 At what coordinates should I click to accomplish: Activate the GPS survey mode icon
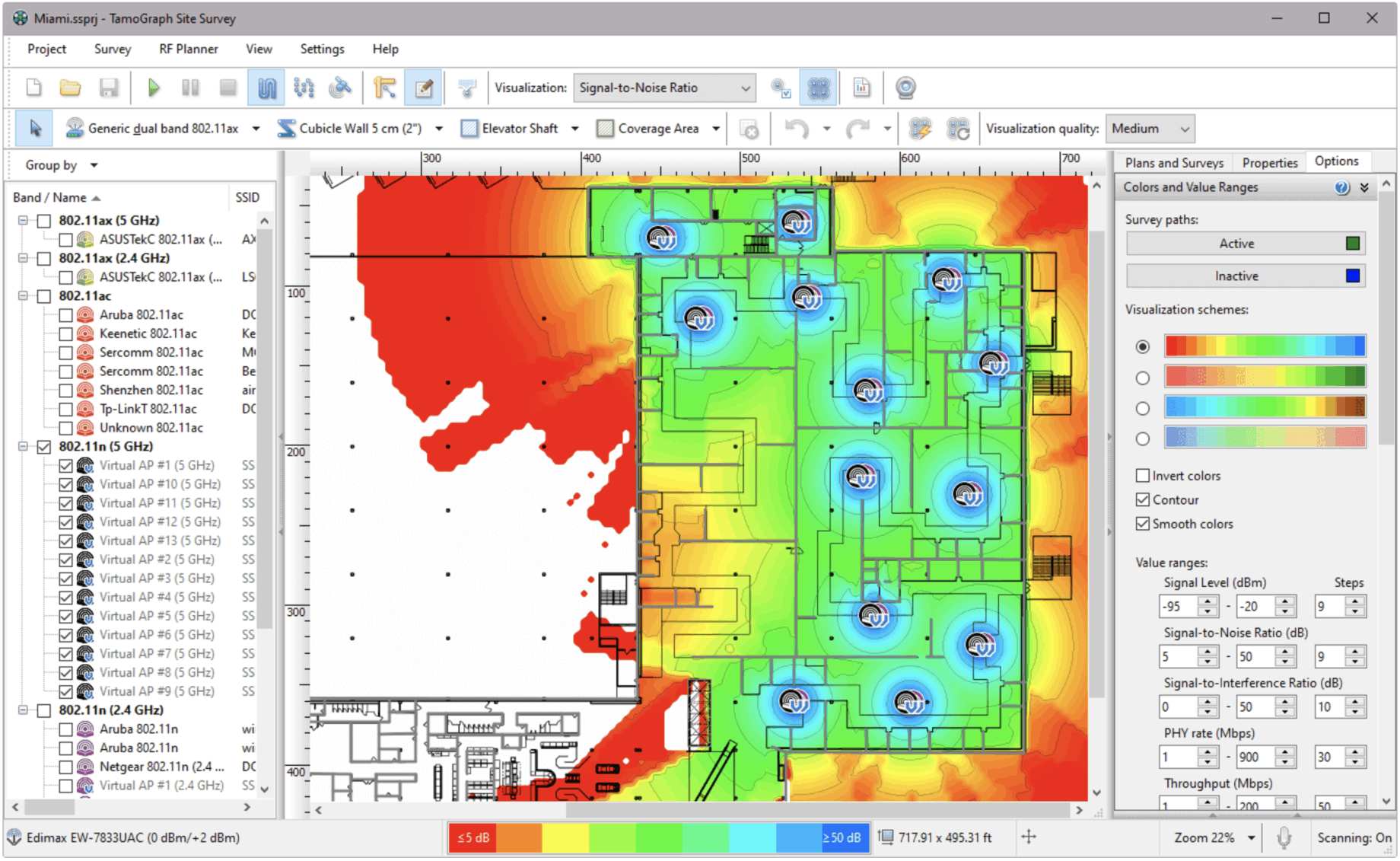(340, 88)
